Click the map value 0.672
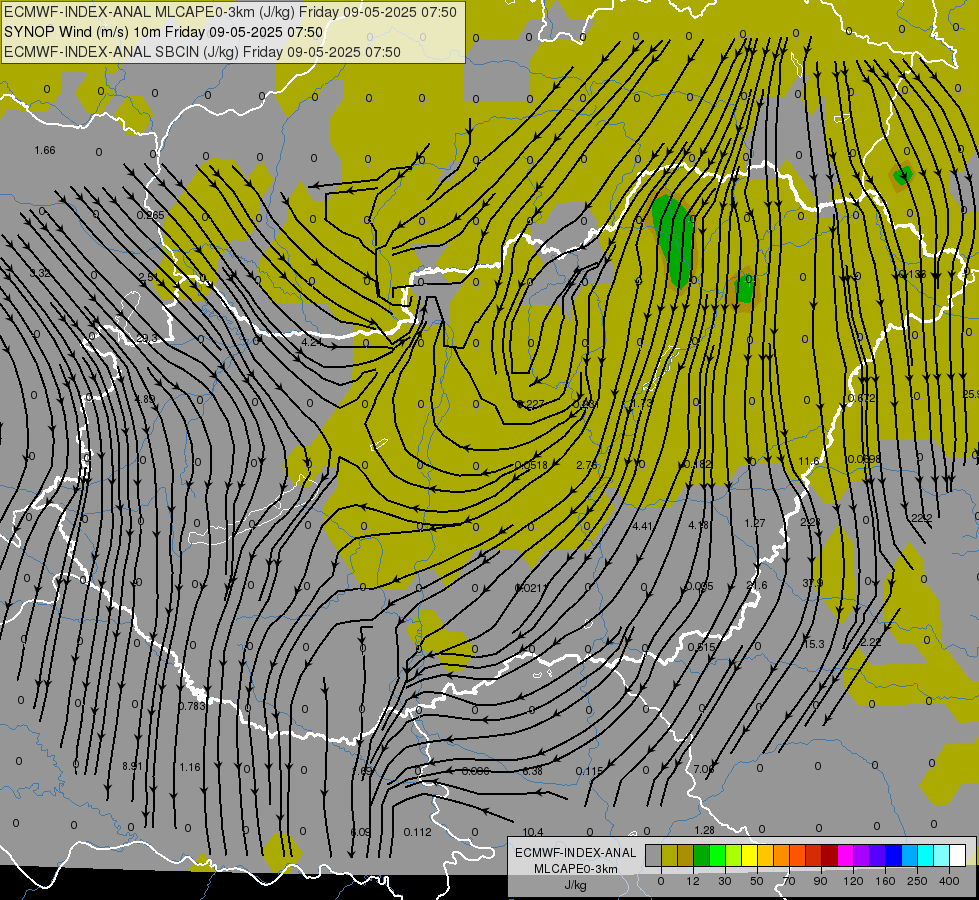 pos(862,398)
